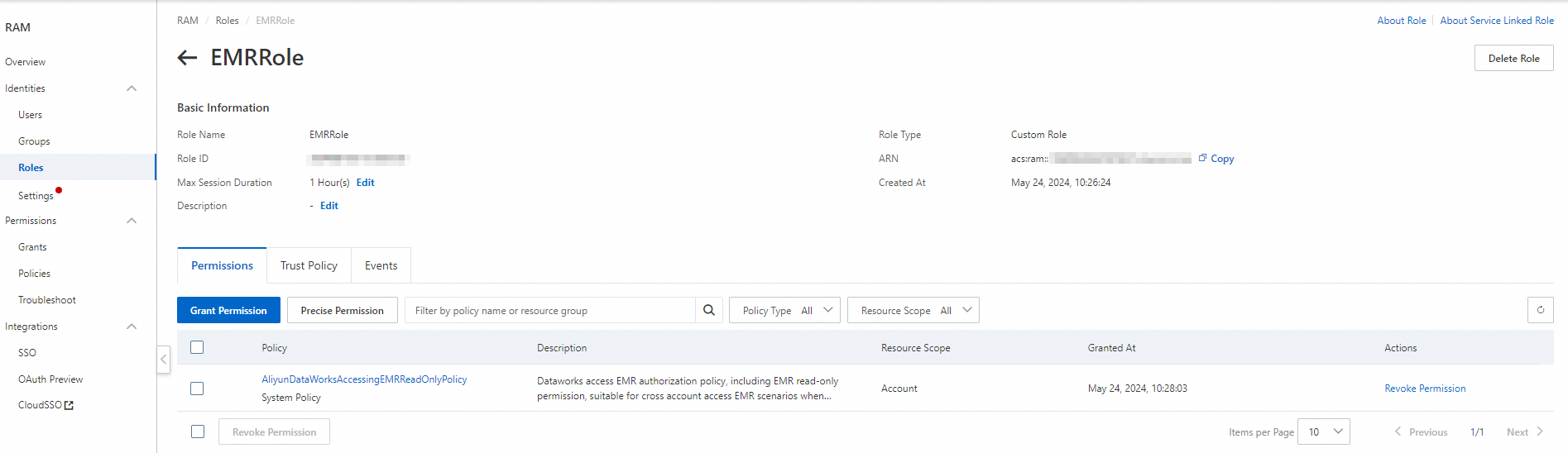This screenshot has width=1568, height=453.
Task: Open Policies in the sidebar
Action: click(x=34, y=274)
